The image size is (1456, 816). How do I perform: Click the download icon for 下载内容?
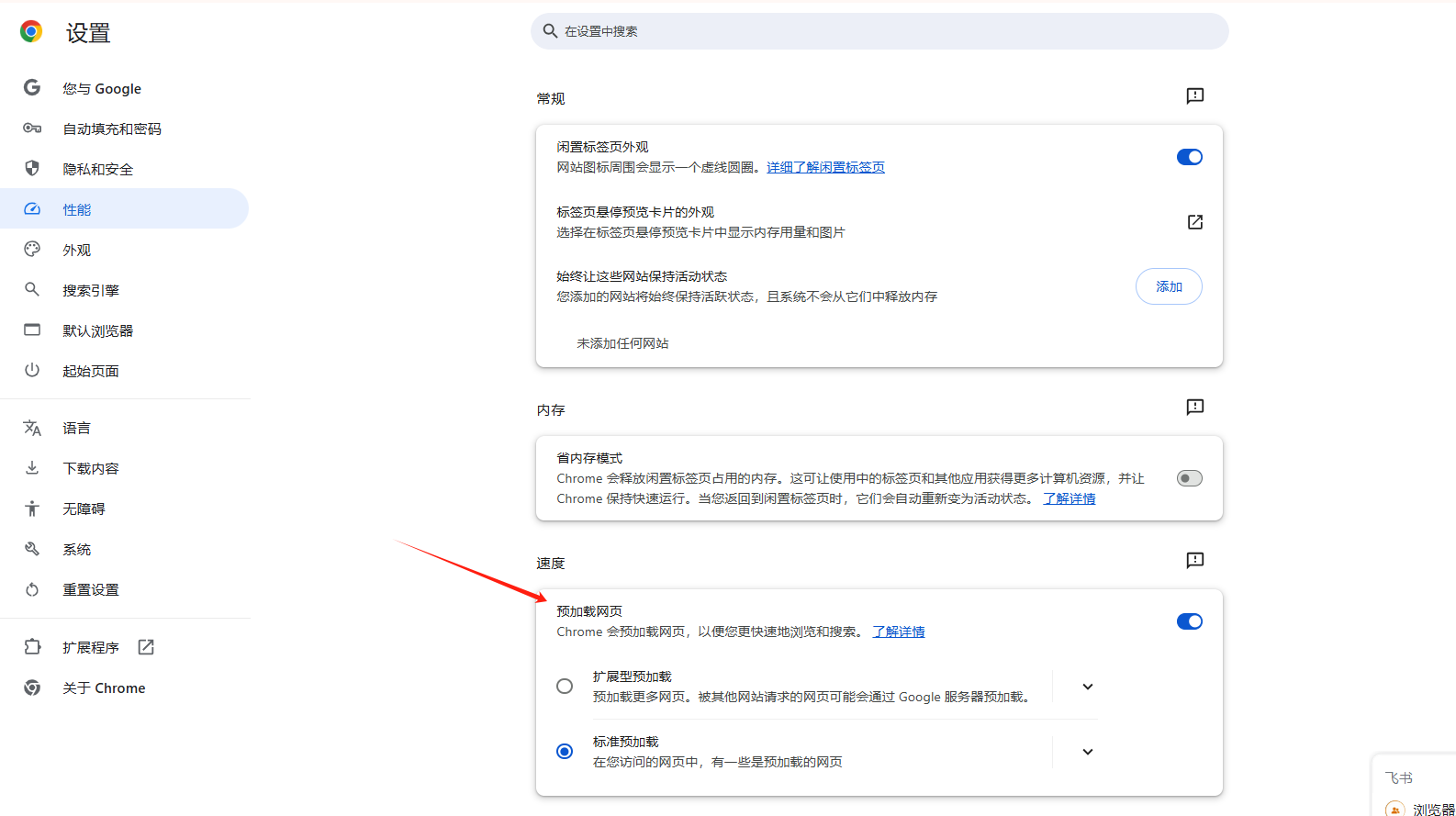(32, 468)
